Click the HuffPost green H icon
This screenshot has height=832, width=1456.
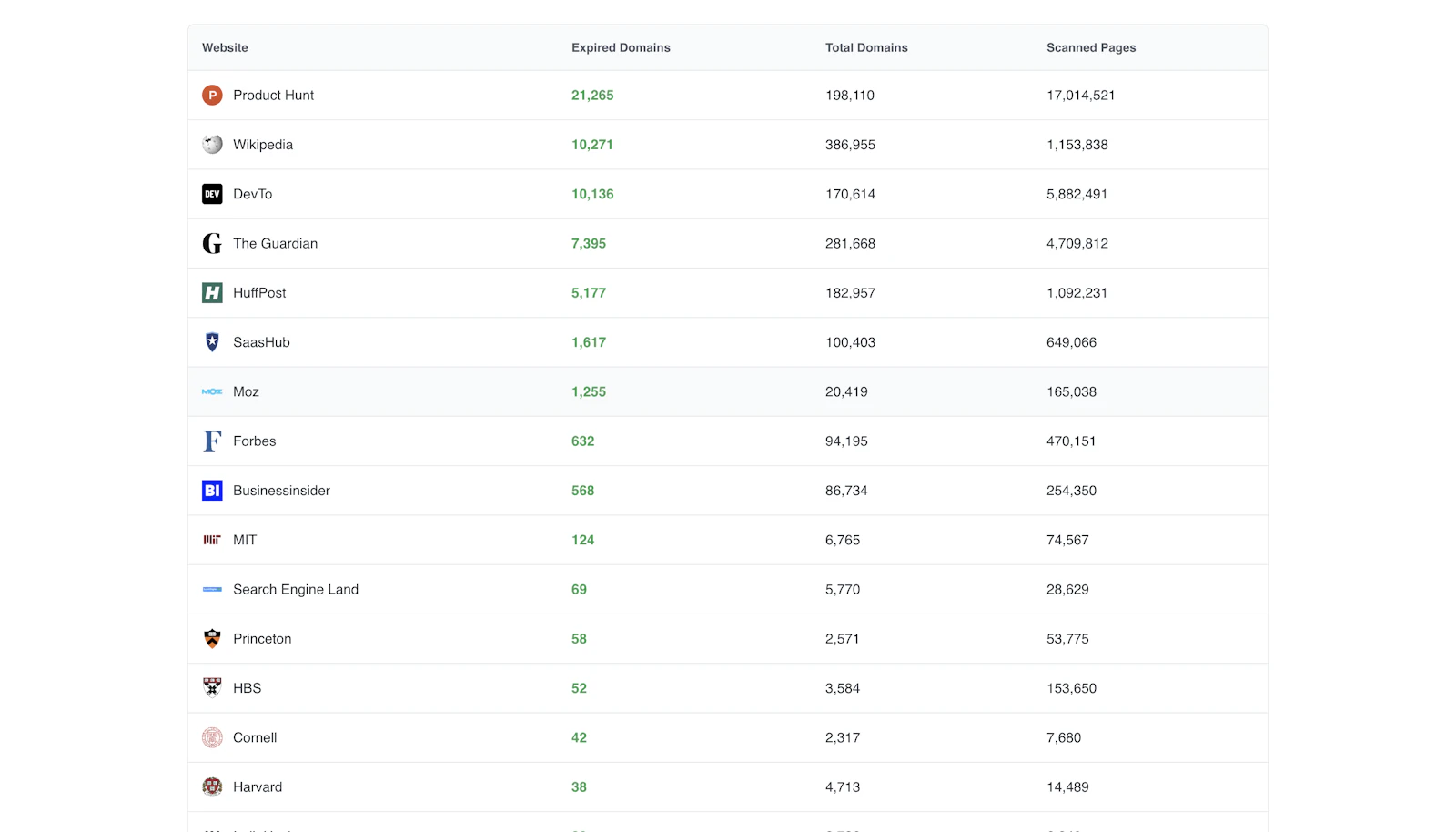[x=212, y=292]
